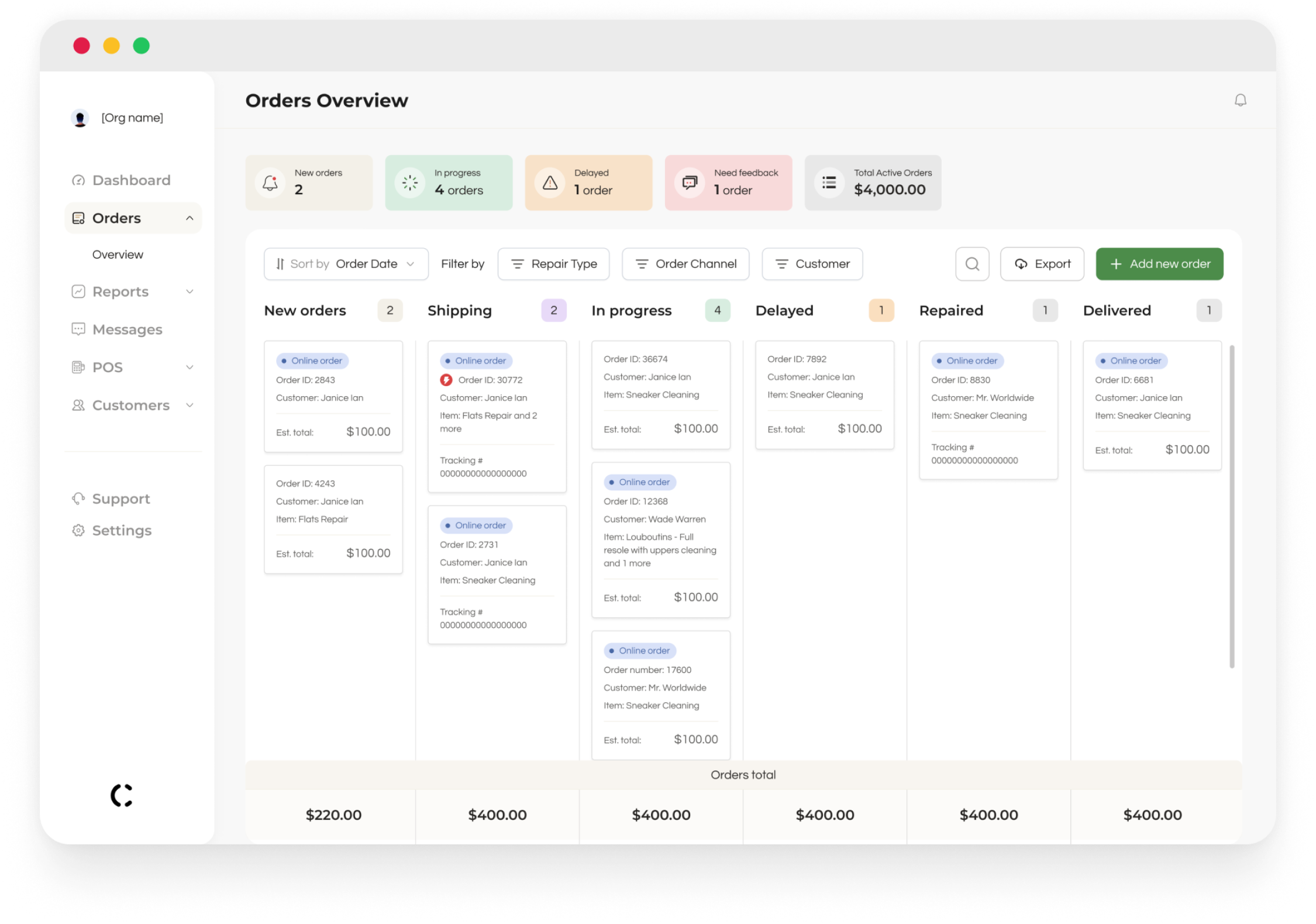Click the In progress 4 orders card
Screen dimensions: 1316x924
(x=449, y=183)
